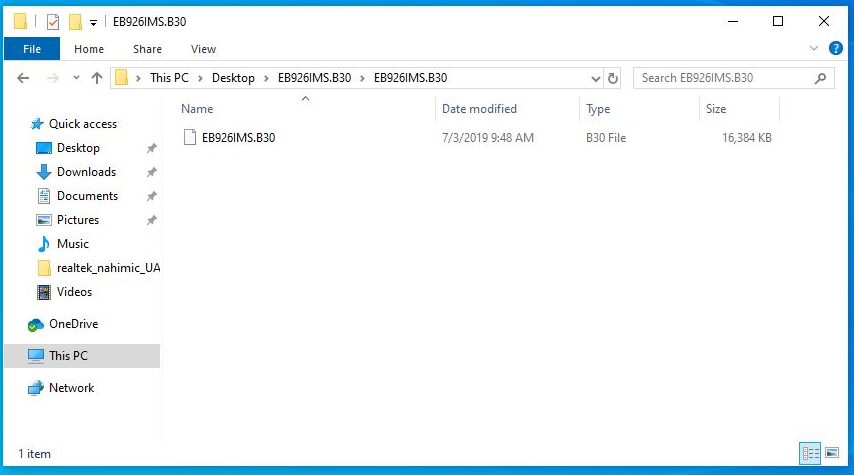Expand the ribbon using the chevron

coord(813,48)
